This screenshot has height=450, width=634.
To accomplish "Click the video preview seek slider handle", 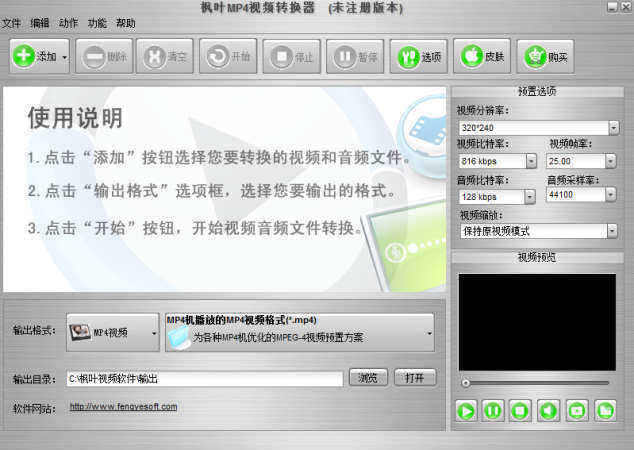I will click(466, 383).
